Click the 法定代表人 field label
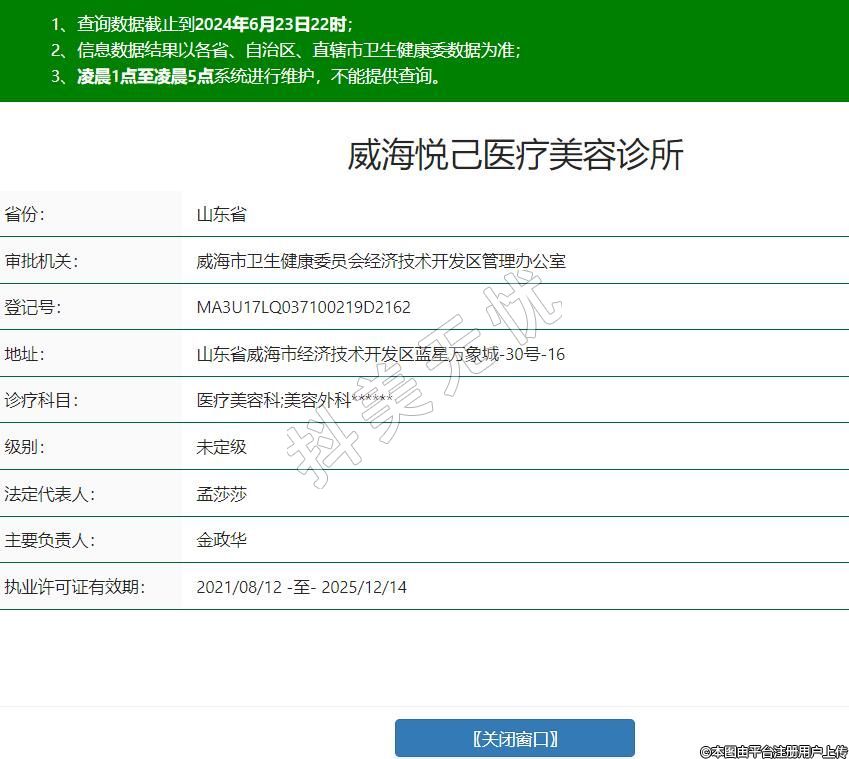 click(50, 494)
